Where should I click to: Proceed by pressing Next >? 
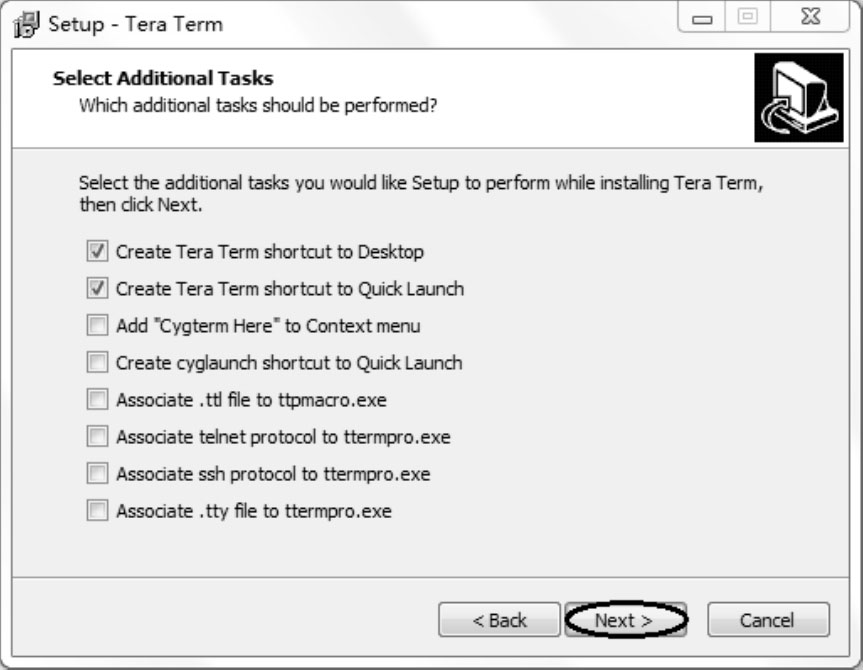[625, 620]
